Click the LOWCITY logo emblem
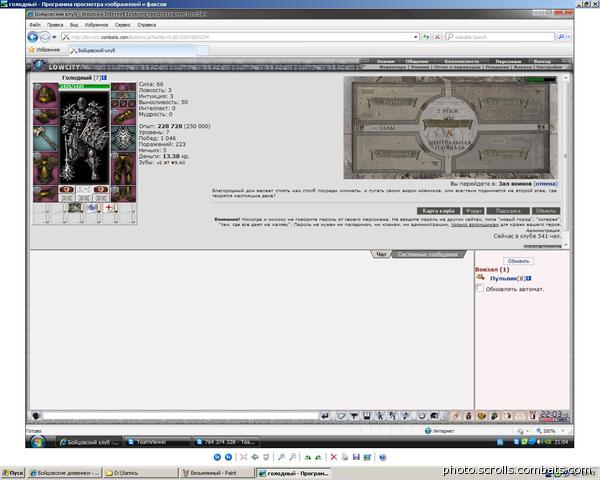Image resolution: width=600 pixels, height=480 pixels. click(39, 65)
